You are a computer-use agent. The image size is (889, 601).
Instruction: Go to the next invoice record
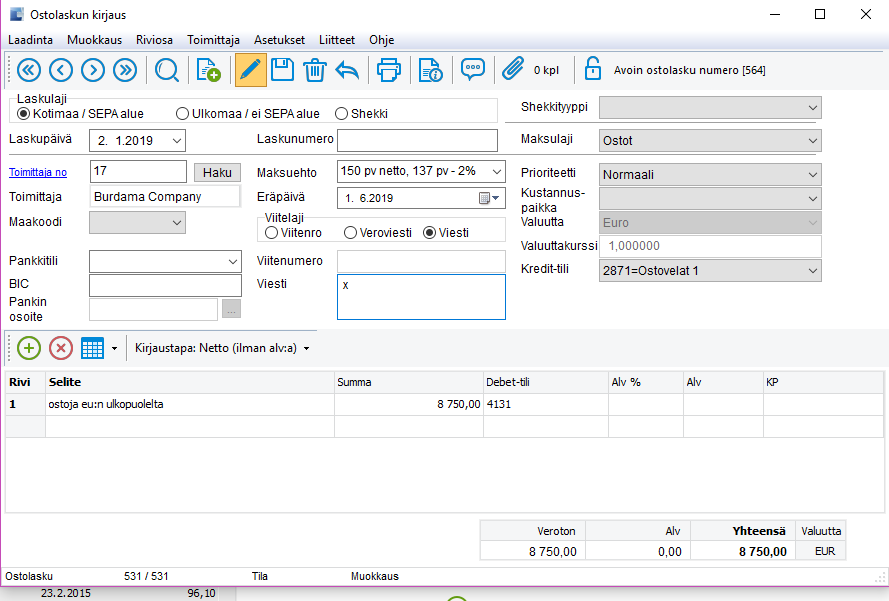click(93, 70)
